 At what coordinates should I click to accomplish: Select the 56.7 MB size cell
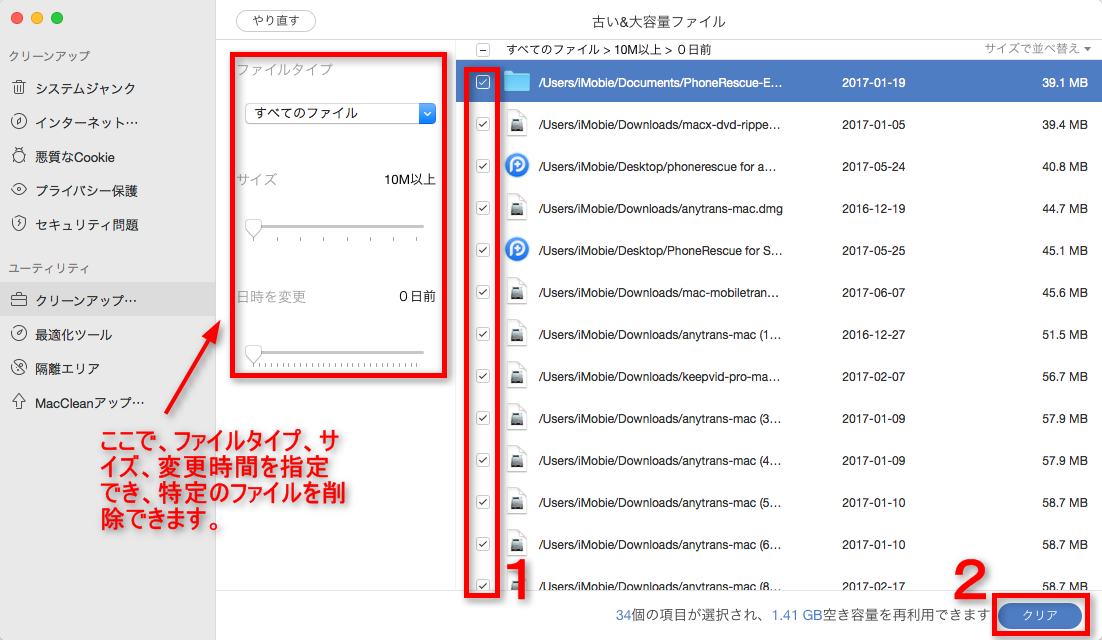(1065, 377)
